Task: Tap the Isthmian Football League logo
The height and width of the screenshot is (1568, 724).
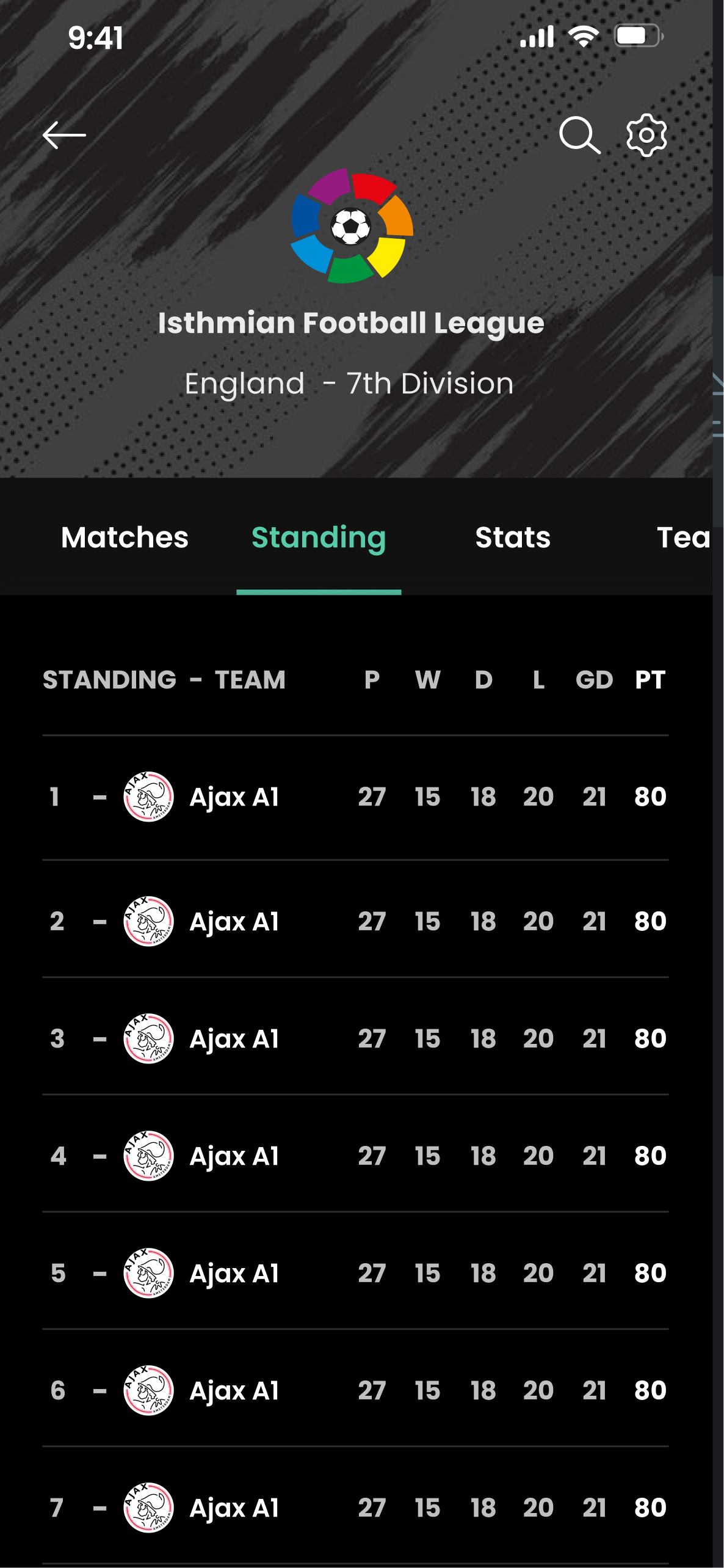Action: pos(352,226)
